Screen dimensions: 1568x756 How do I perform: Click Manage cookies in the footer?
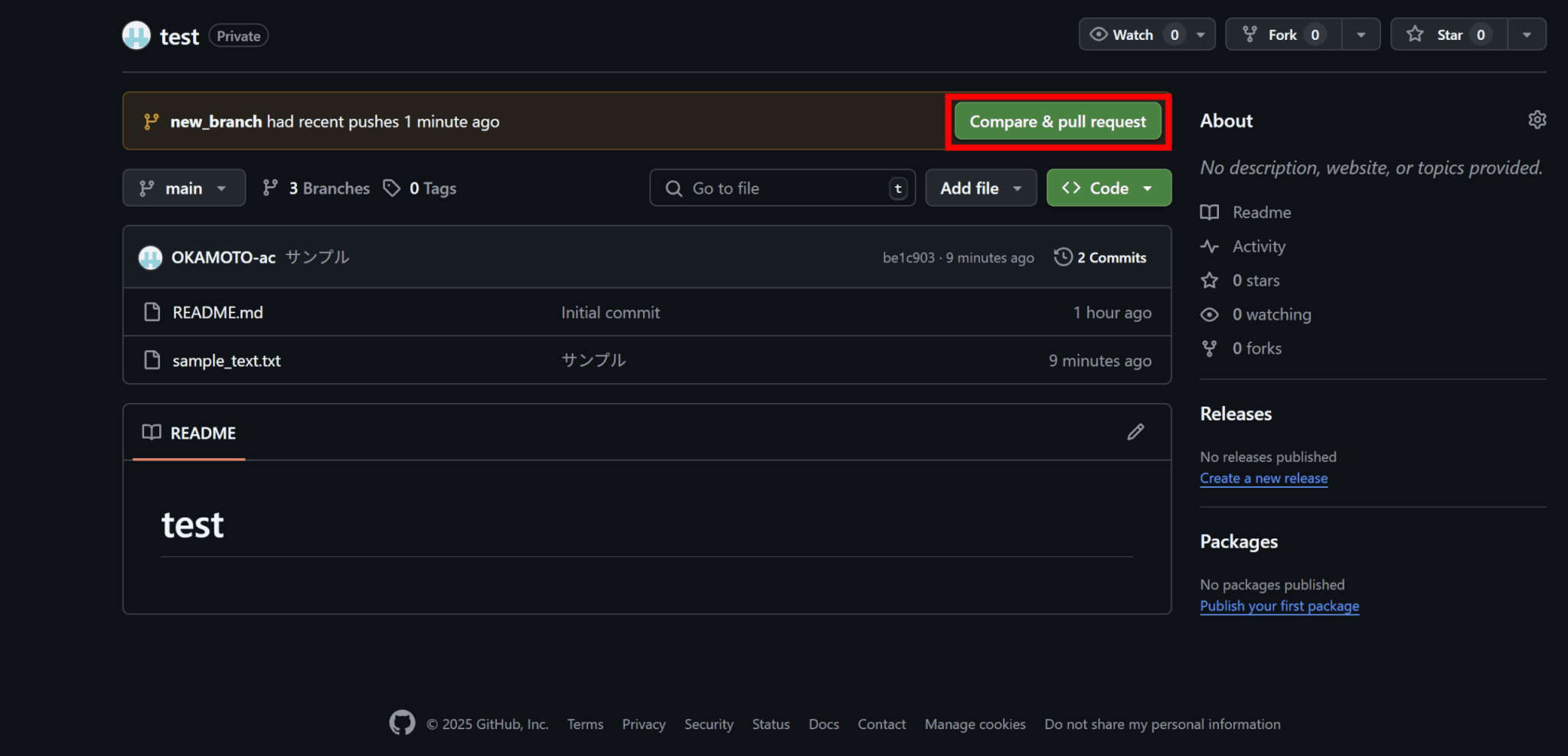point(975,724)
